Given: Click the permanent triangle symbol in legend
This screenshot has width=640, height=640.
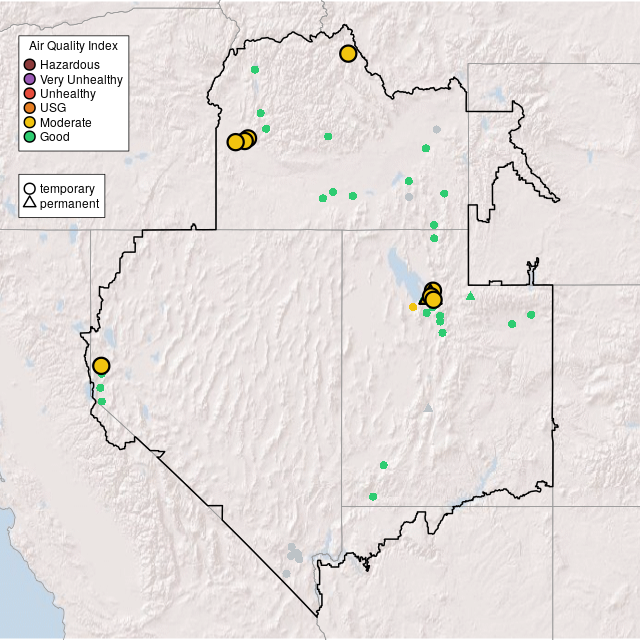Looking at the screenshot, I should [30, 203].
